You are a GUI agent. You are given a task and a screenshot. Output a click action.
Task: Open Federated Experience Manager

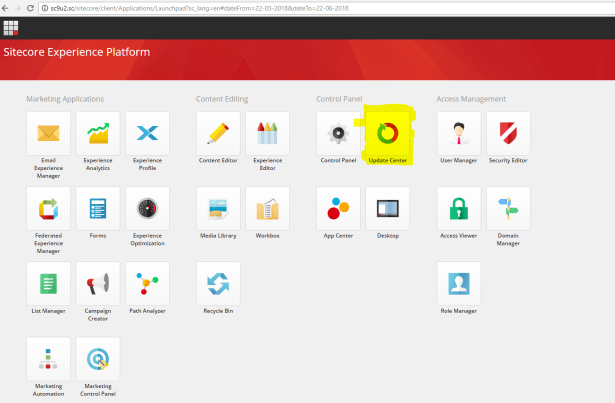point(49,208)
